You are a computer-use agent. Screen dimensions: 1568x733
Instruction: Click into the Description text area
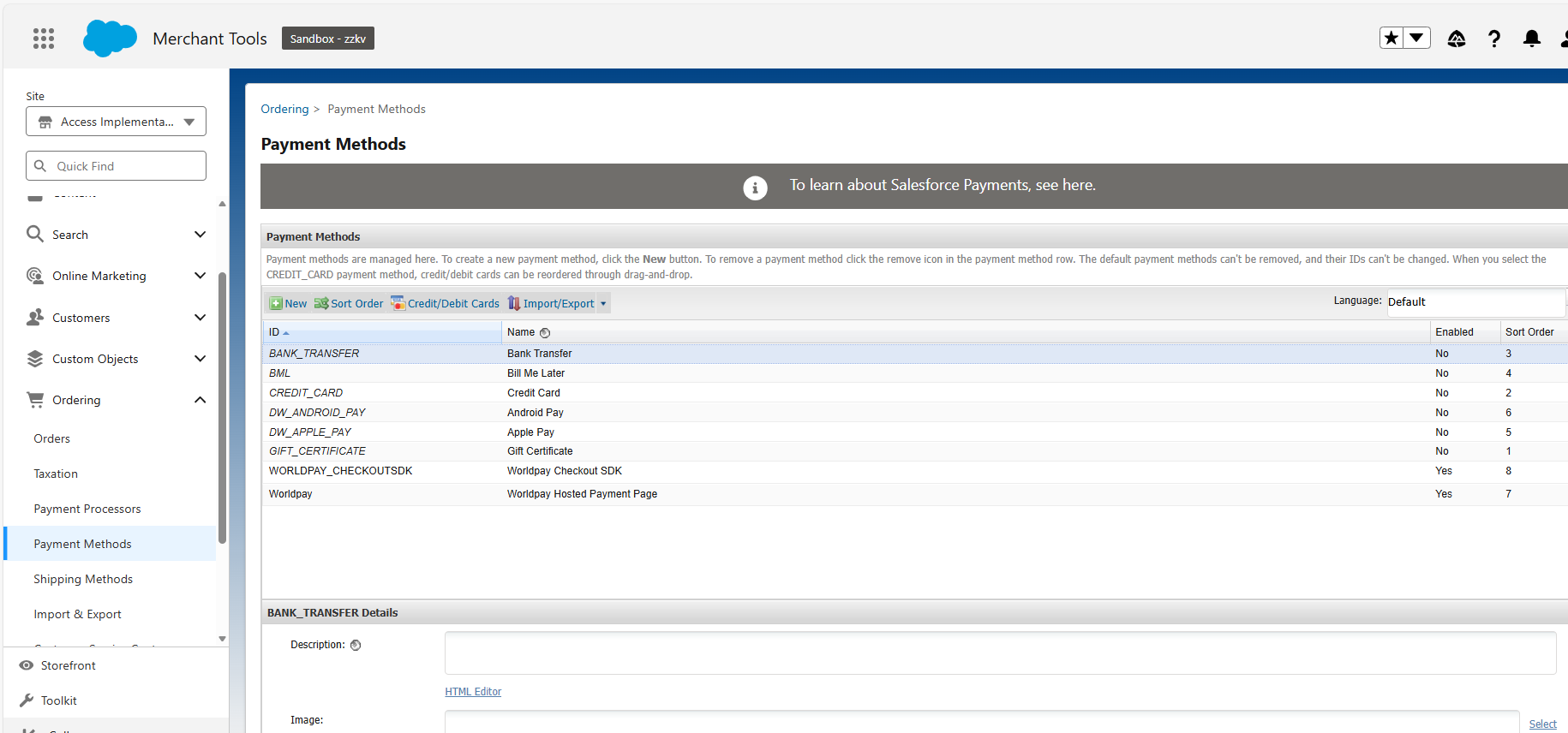pyautogui.click(x=1000, y=653)
